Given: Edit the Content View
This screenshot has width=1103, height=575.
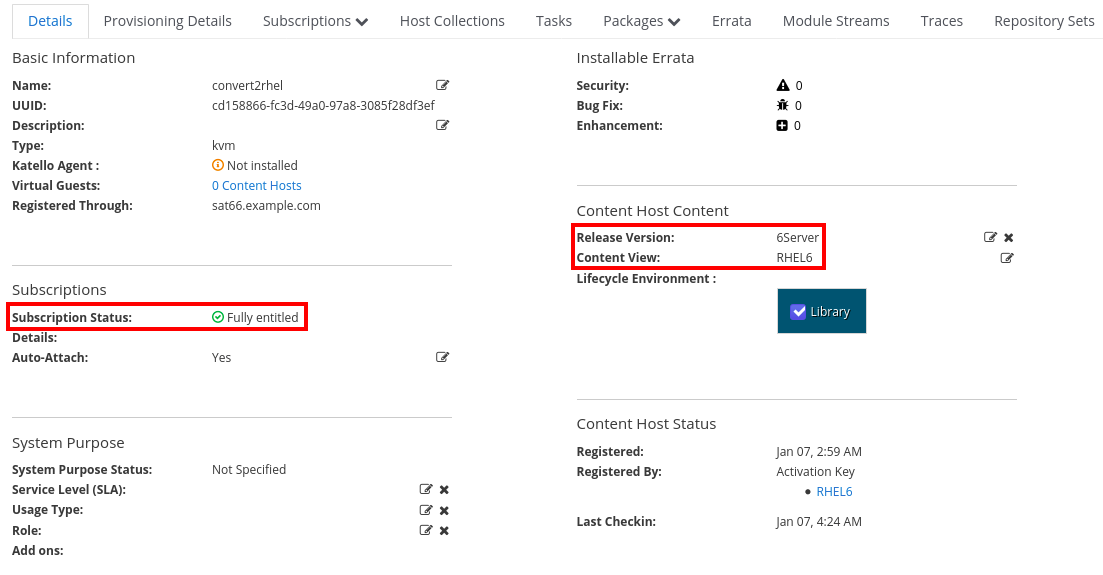Looking at the screenshot, I should coord(1007,258).
